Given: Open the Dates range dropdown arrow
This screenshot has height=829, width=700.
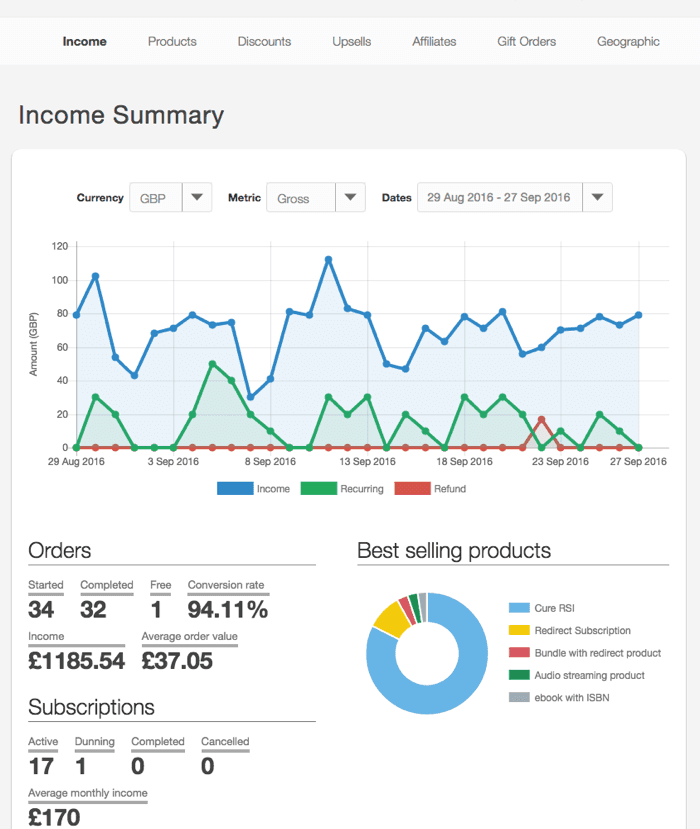Looking at the screenshot, I should tap(597, 197).
